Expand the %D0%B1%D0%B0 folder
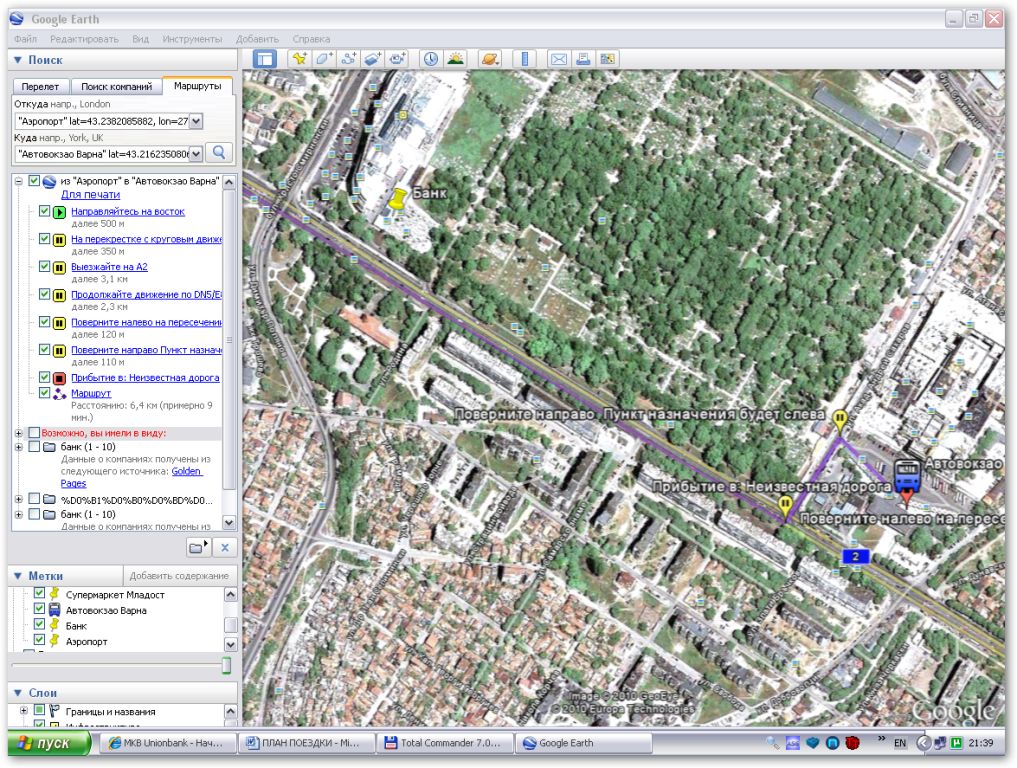 [x=19, y=499]
